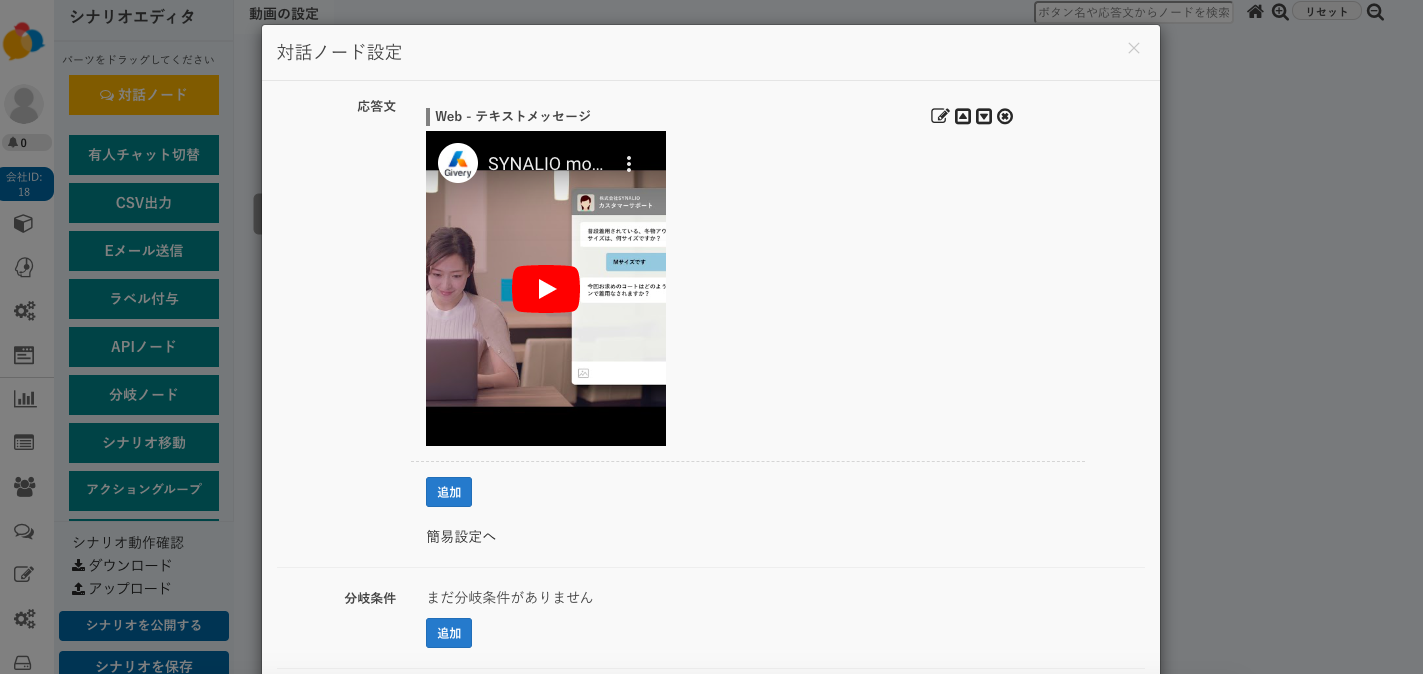Select the CSV出力 part

pos(144,203)
